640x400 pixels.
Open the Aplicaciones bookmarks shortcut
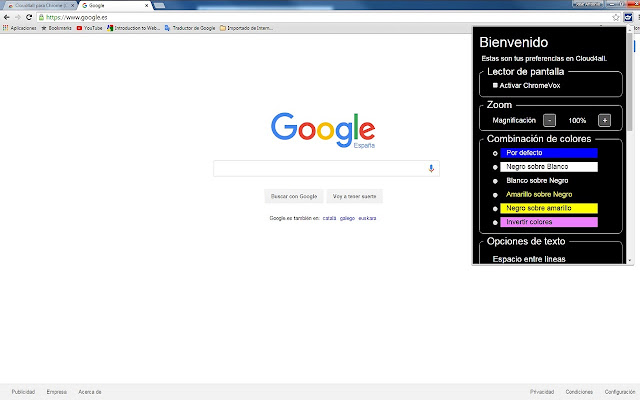tap(19, 28)
